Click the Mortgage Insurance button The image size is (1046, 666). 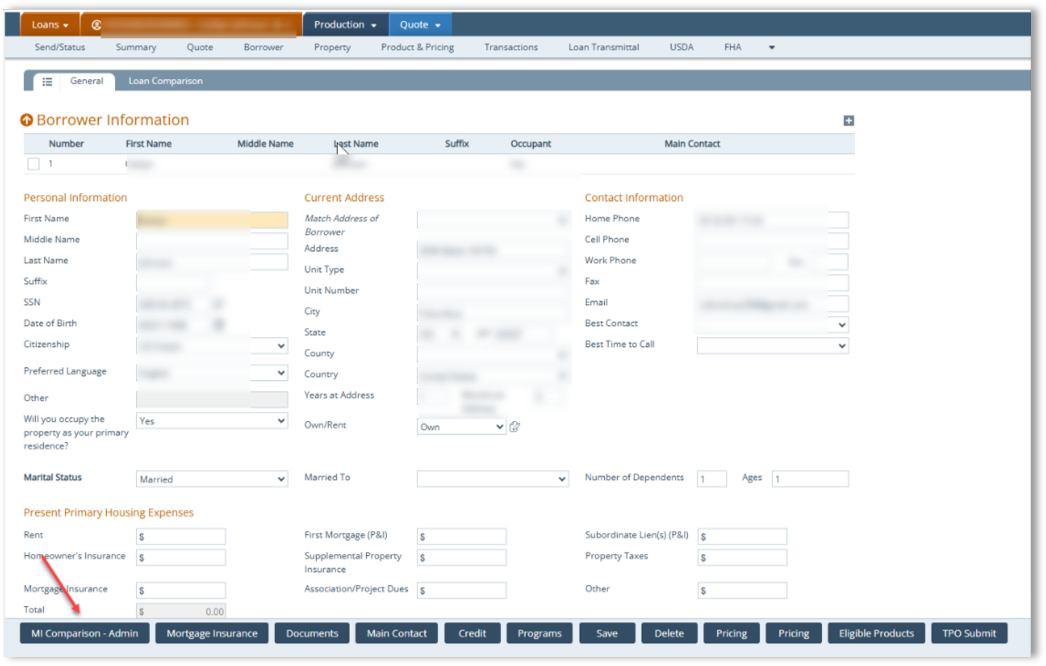pyautogui.click(x=212, y=633)
